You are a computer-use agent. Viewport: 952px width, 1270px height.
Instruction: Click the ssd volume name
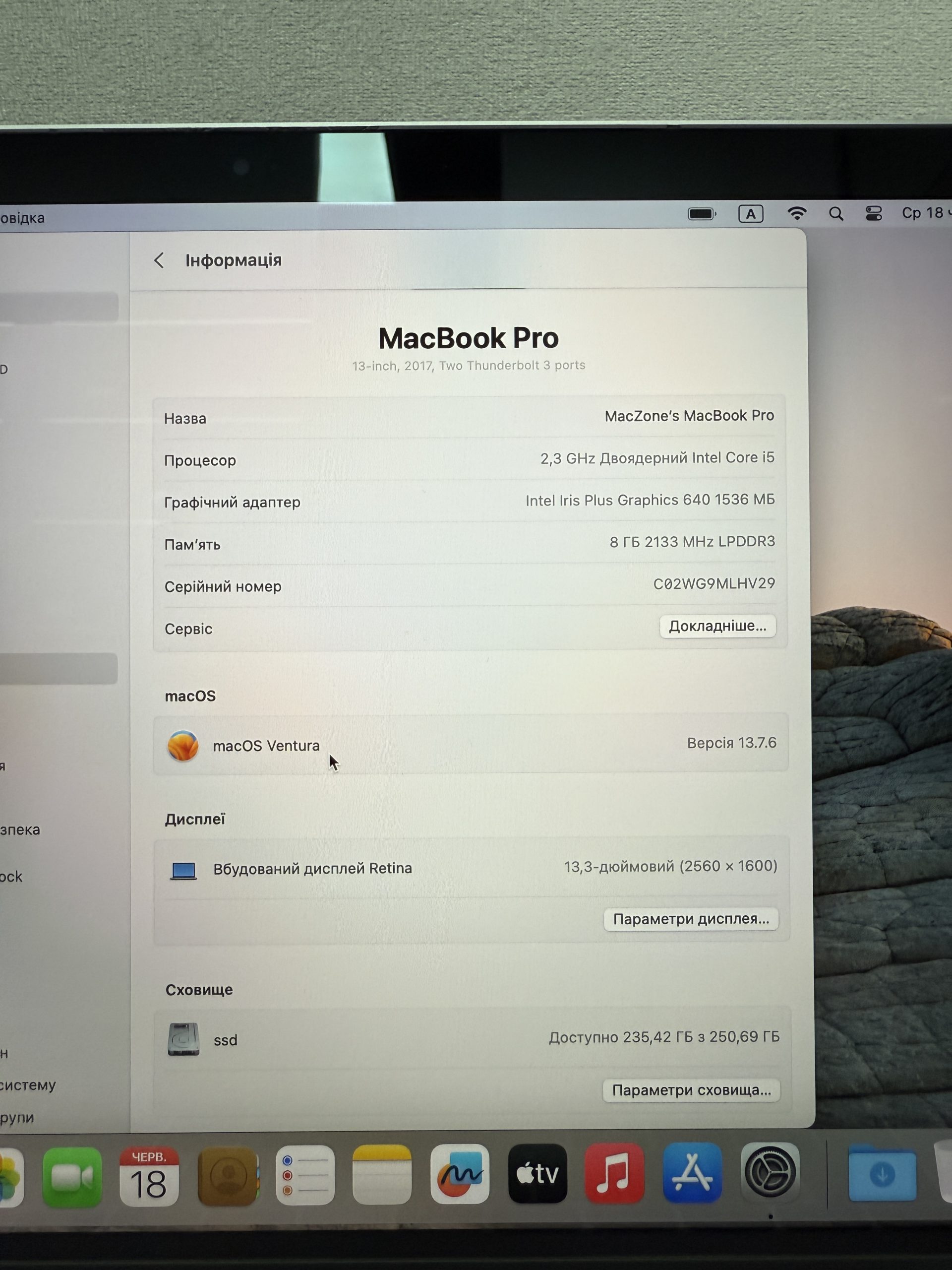pyautogui.click(x=226, y=1040)
